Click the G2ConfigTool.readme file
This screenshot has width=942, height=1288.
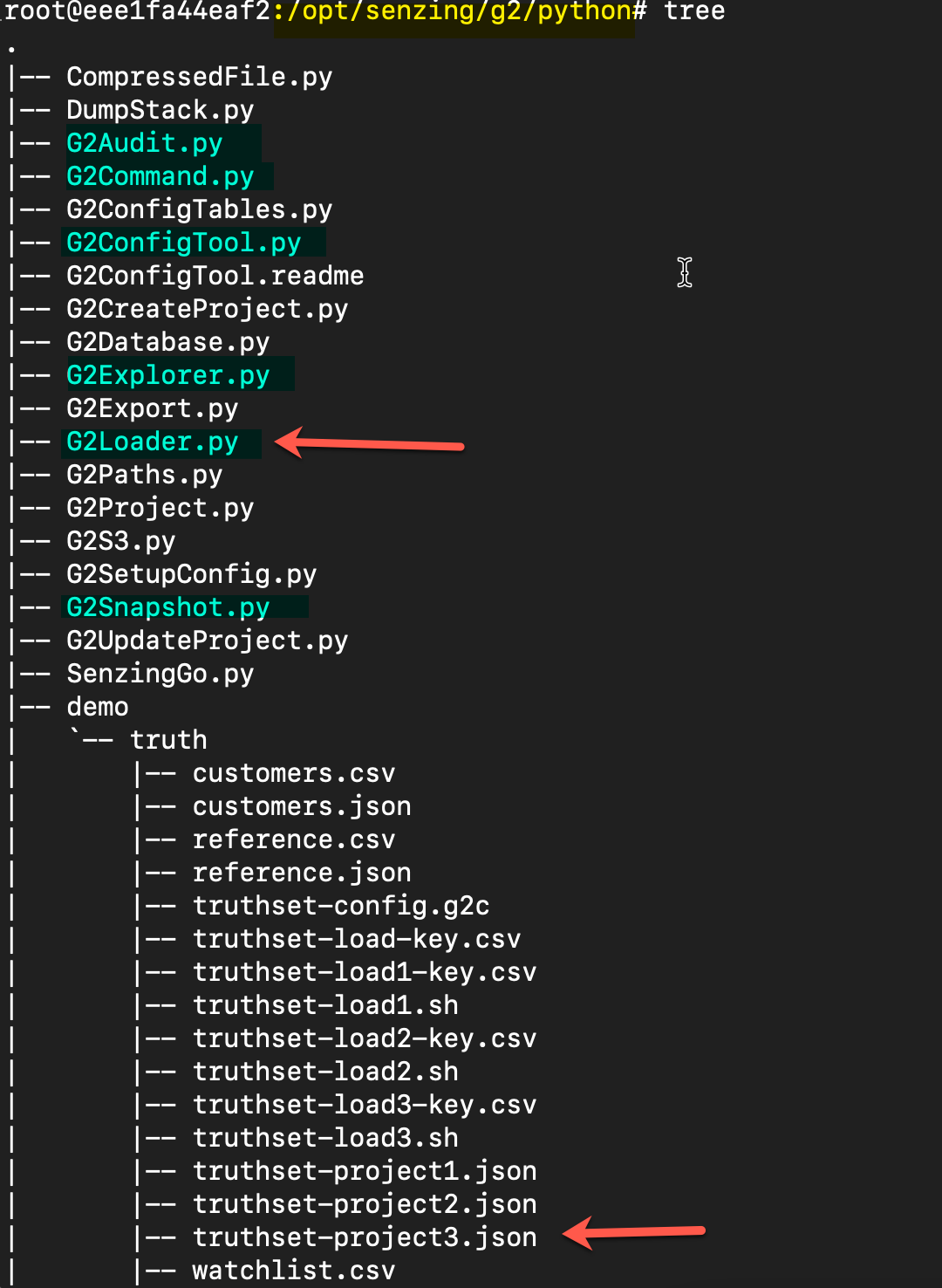point(215,276)
